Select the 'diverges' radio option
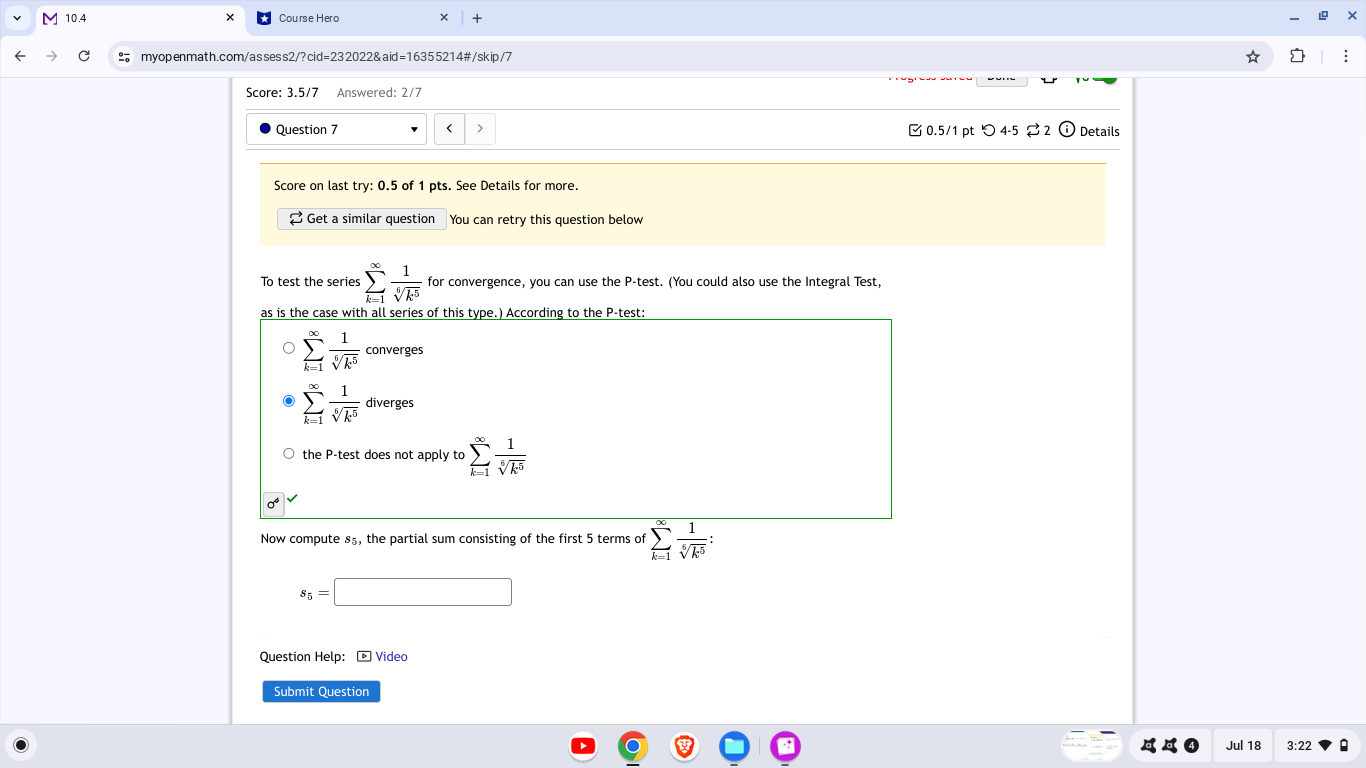Viewport: 1366px width, 768px height. (289, 401)
